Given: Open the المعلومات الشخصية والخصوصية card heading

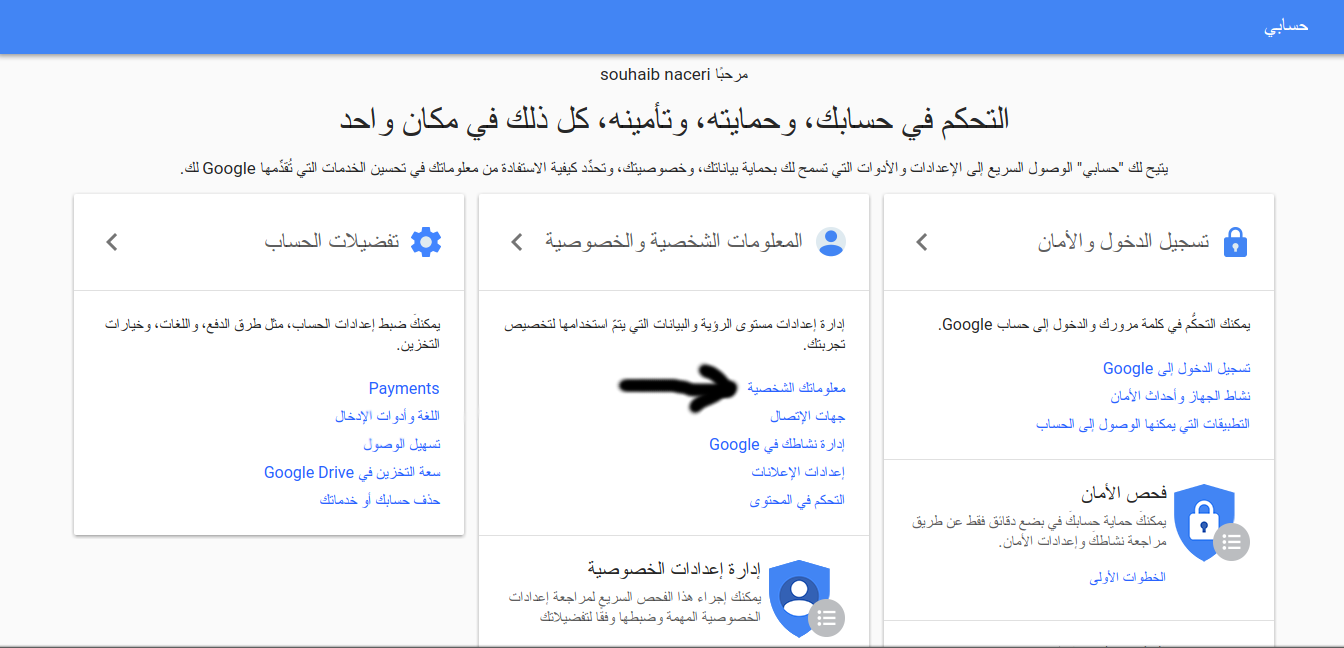Looking at the screenshot, I should (674, 242).
